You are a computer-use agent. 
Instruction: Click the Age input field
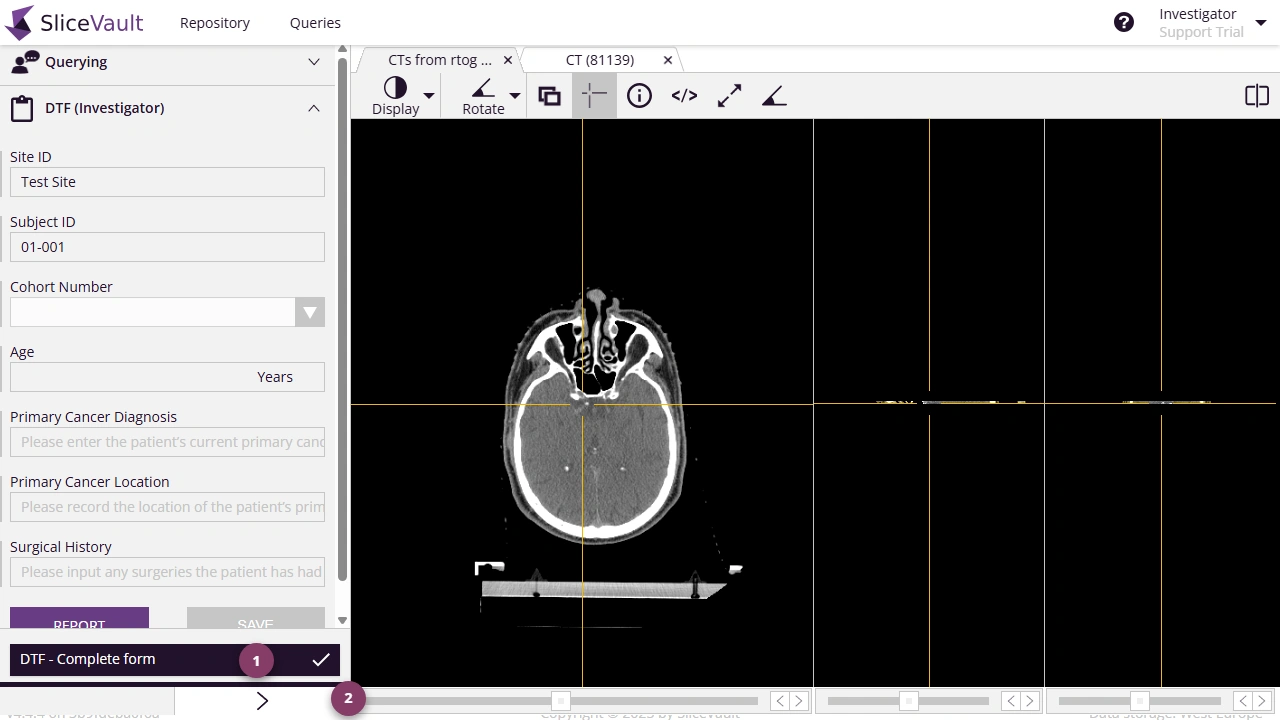pos(167,377)
